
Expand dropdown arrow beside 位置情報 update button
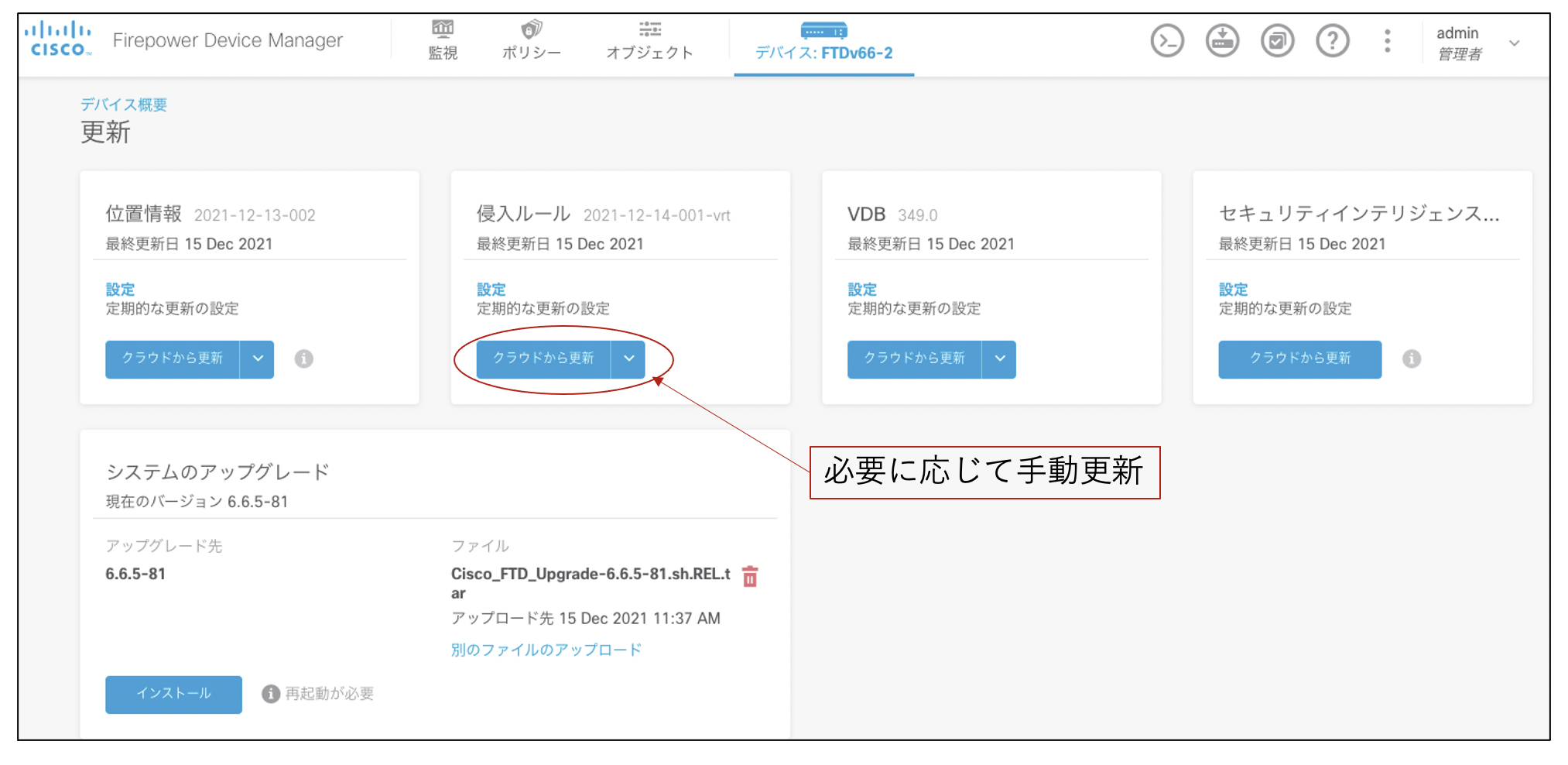tap(258, 359)
